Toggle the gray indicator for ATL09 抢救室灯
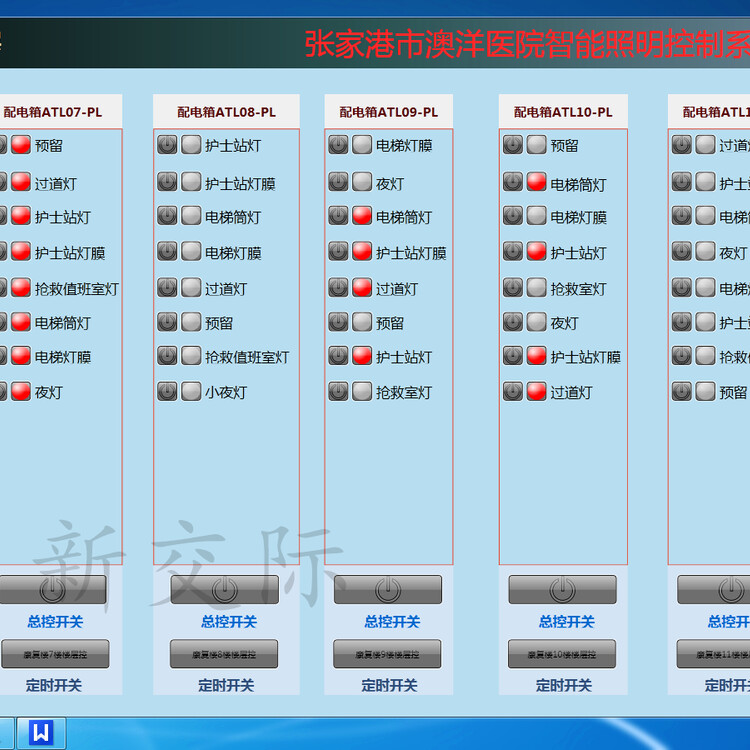 pyautogui.click(x=362, y=391)
